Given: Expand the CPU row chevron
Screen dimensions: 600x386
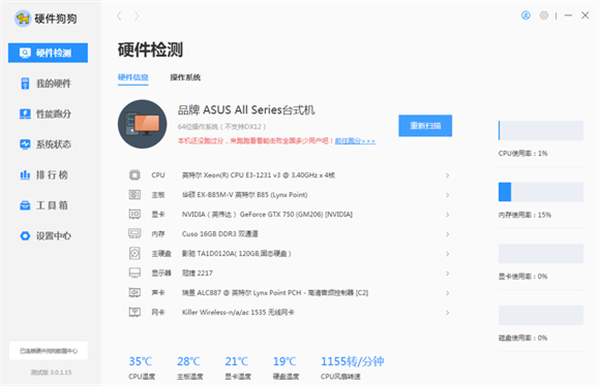Looking at the screenshot, I should tap(447, 176).
